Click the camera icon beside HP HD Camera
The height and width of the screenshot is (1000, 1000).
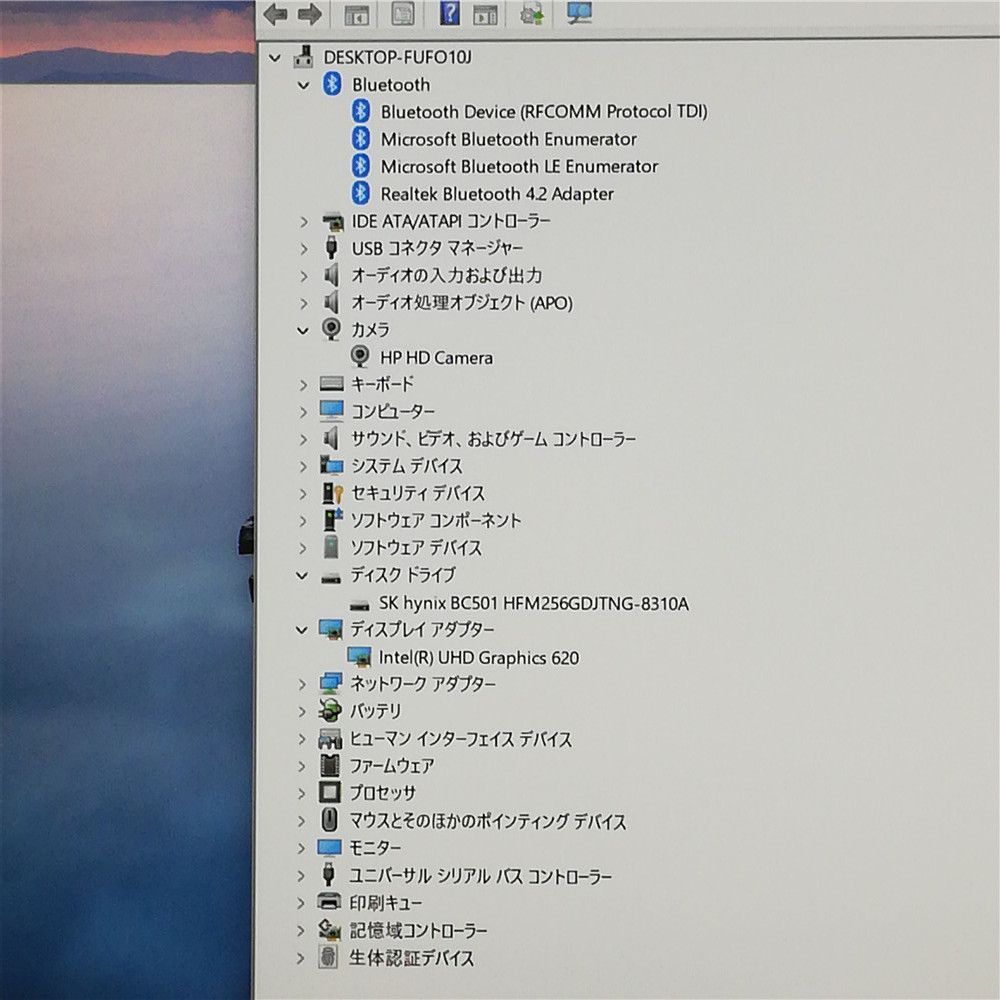coord(360,357)
